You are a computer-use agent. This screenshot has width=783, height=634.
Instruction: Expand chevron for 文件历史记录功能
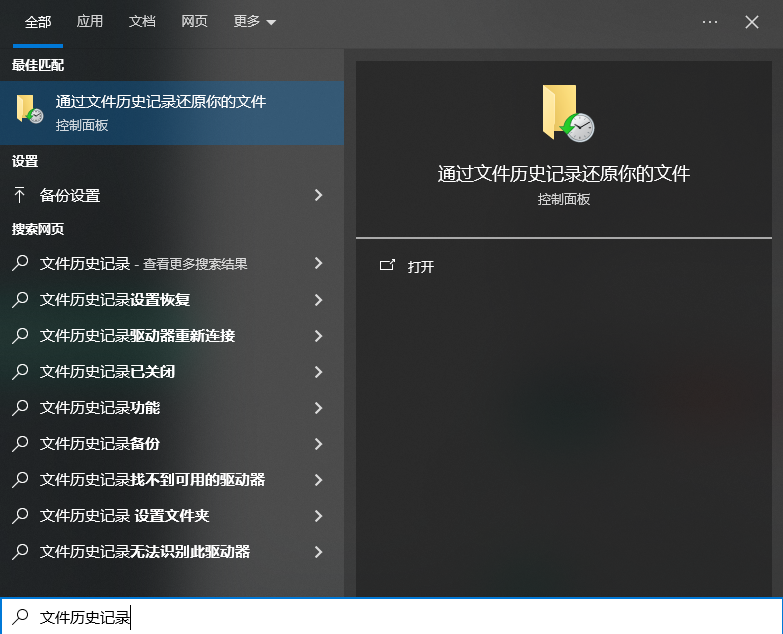(318, 408)
